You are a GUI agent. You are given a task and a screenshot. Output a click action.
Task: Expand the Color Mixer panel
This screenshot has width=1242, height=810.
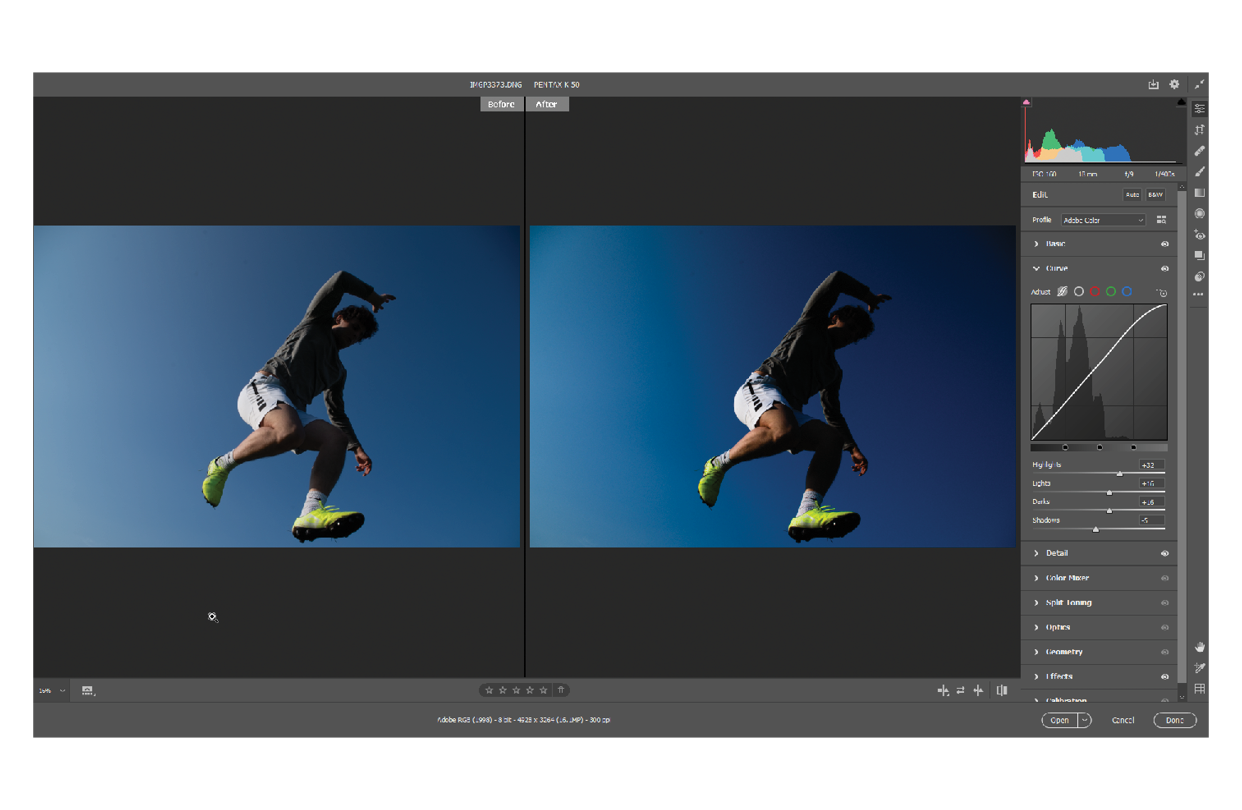[x=1036, y=578]
